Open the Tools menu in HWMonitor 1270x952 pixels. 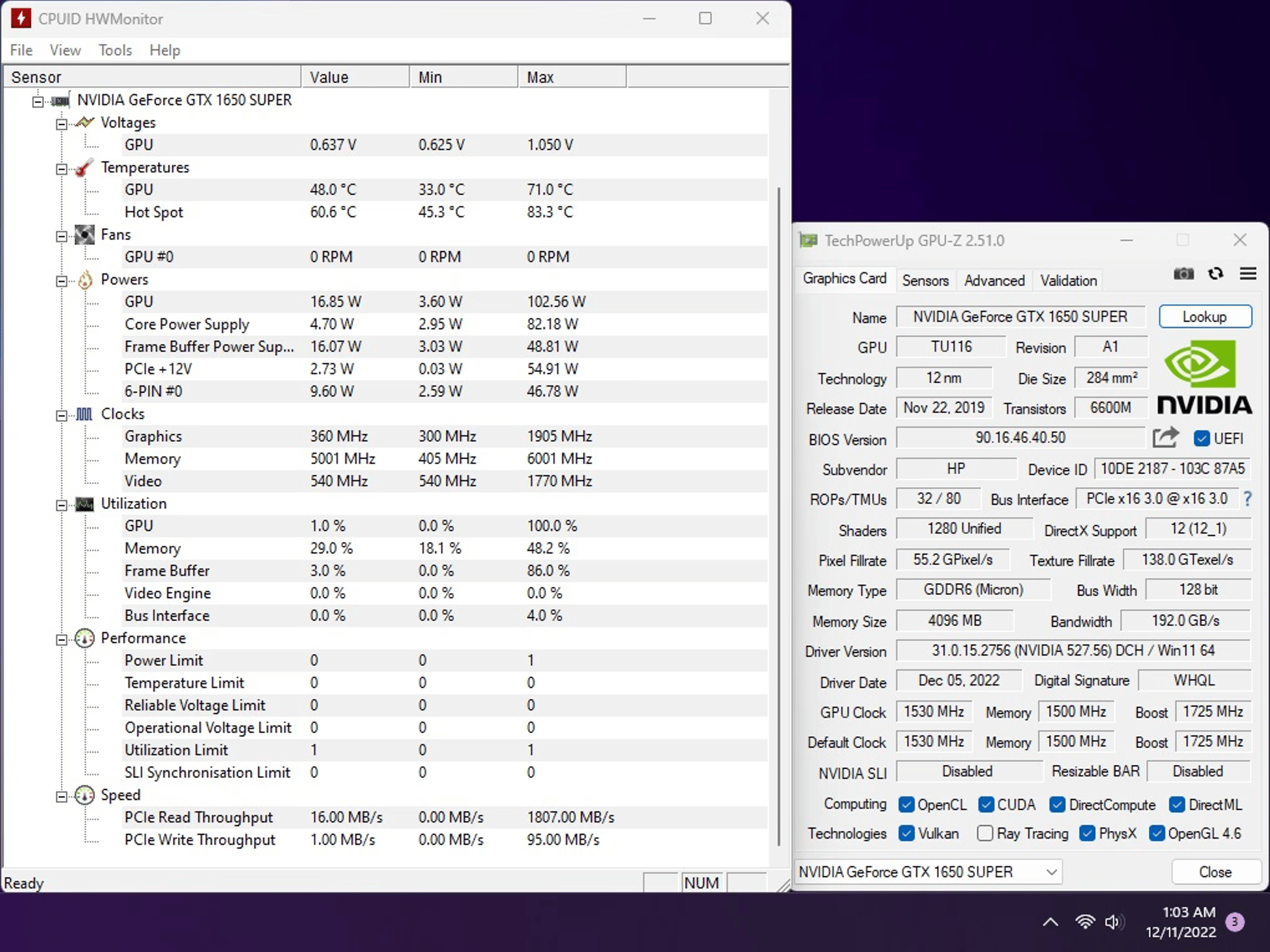click(x=115, y=50)
